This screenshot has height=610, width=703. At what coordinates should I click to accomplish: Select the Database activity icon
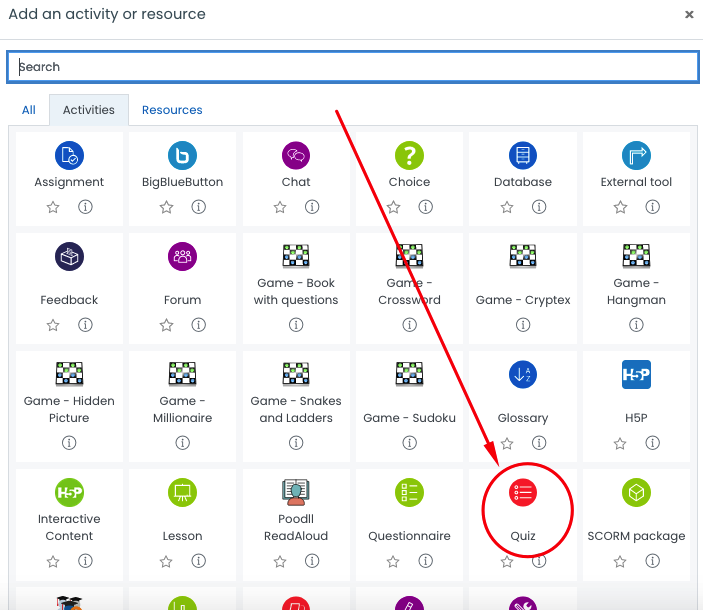523,156
